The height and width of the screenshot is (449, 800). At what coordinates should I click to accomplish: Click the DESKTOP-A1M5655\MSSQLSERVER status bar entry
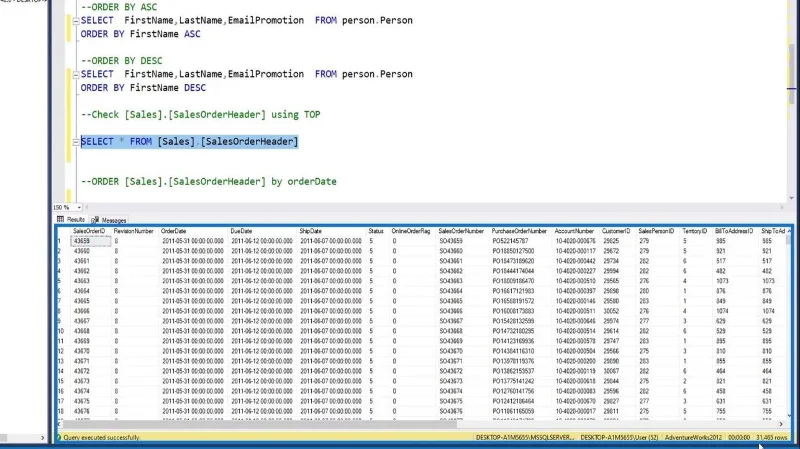(525, 437)
